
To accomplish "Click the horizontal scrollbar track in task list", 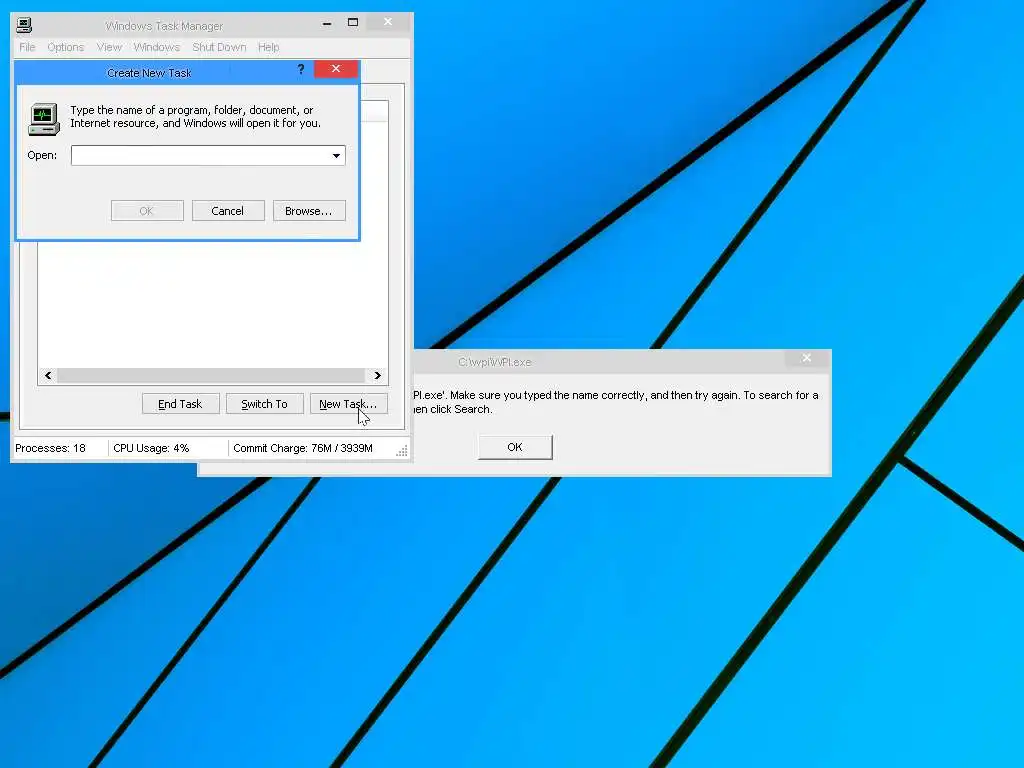I will coord(211,376).
